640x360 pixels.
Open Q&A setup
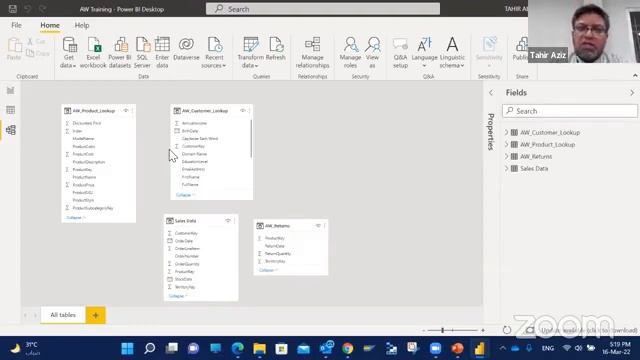(x=400, y=53)
